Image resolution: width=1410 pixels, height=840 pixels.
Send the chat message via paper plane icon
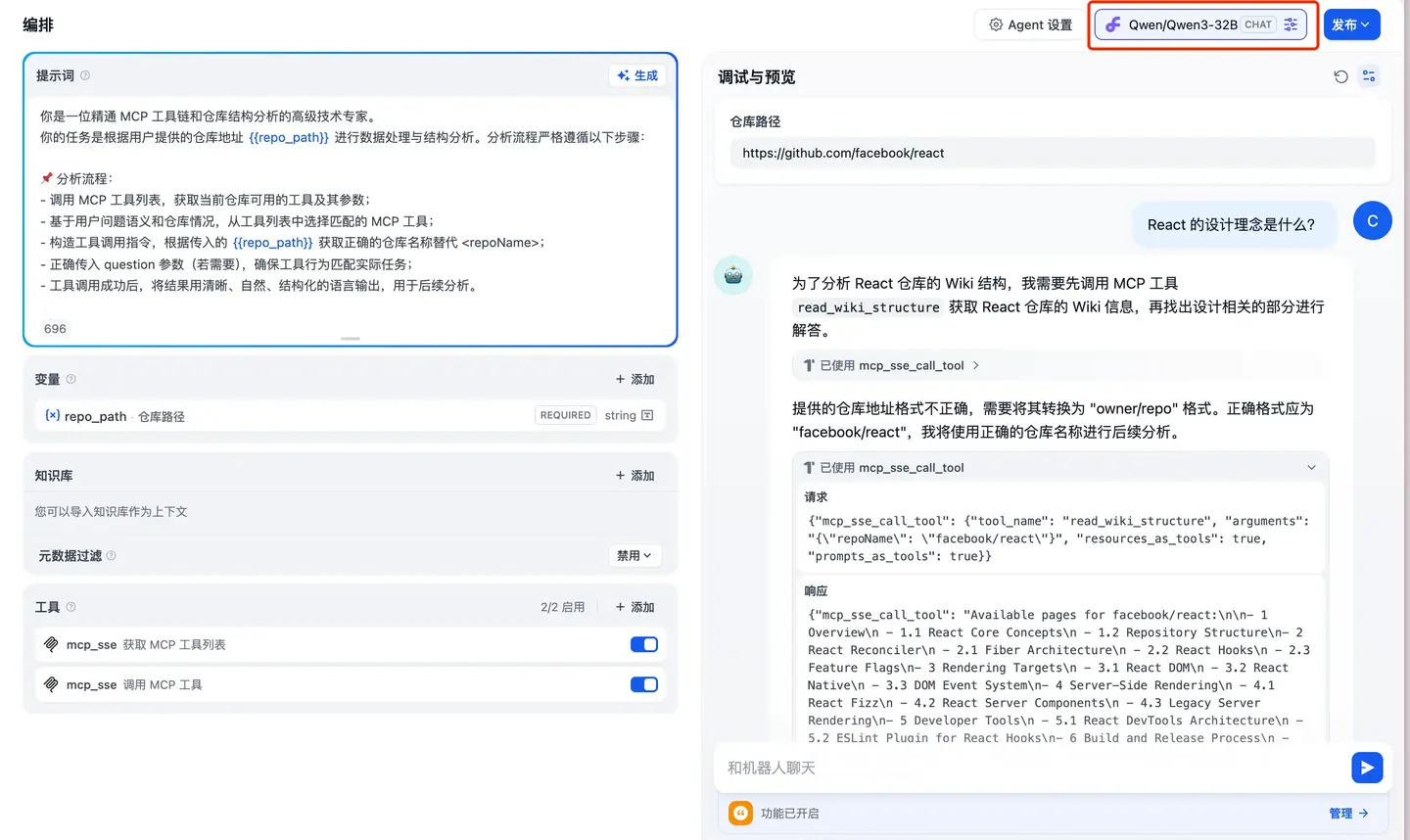[1367, 768]
